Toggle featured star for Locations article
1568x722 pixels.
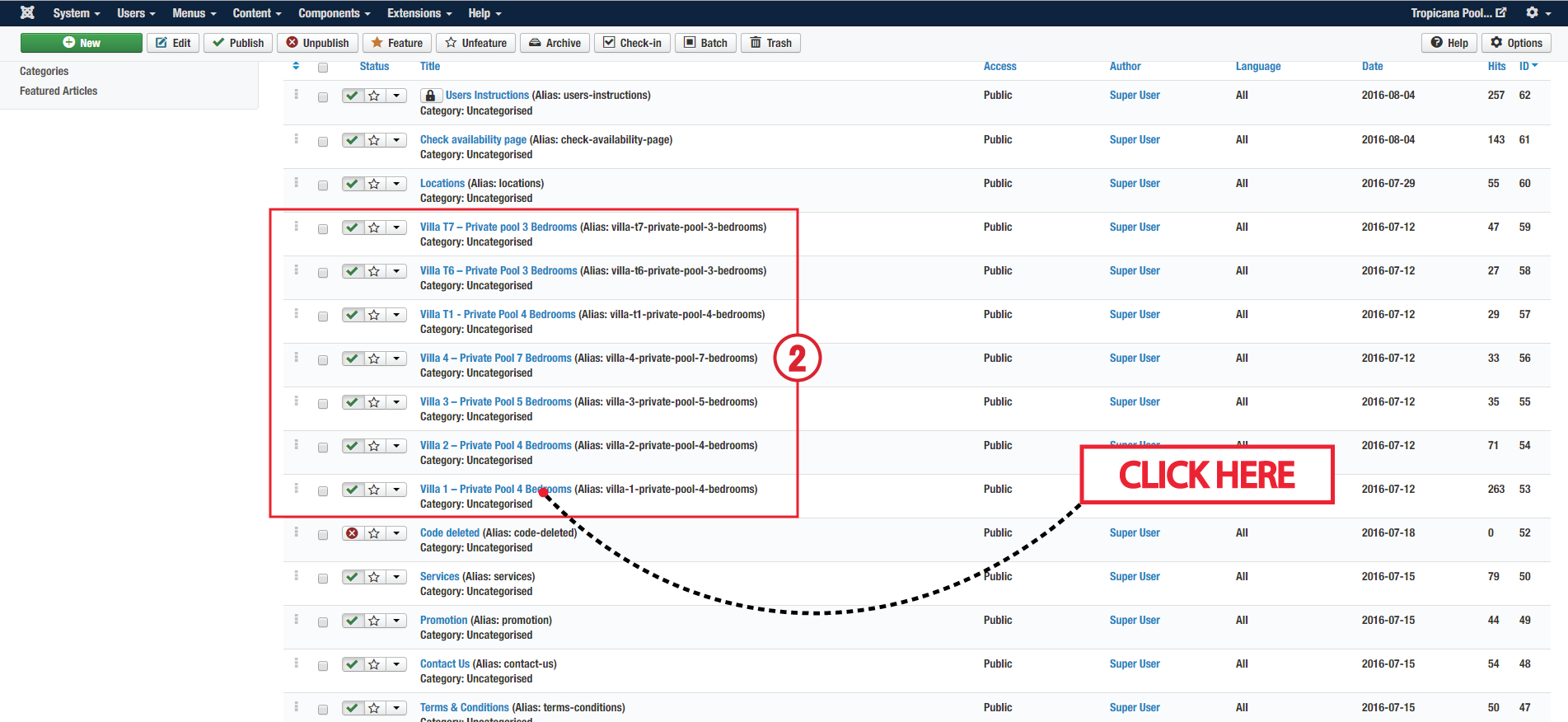pos(374,184)
